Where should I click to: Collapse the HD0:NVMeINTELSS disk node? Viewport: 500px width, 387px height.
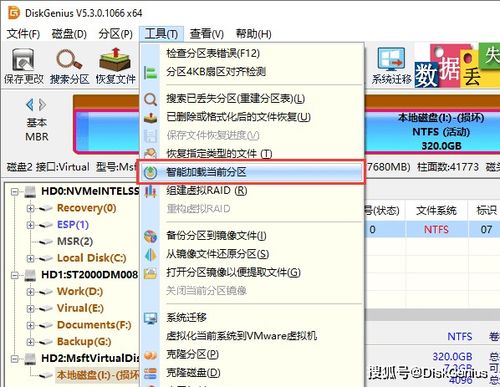coord(14,192)
